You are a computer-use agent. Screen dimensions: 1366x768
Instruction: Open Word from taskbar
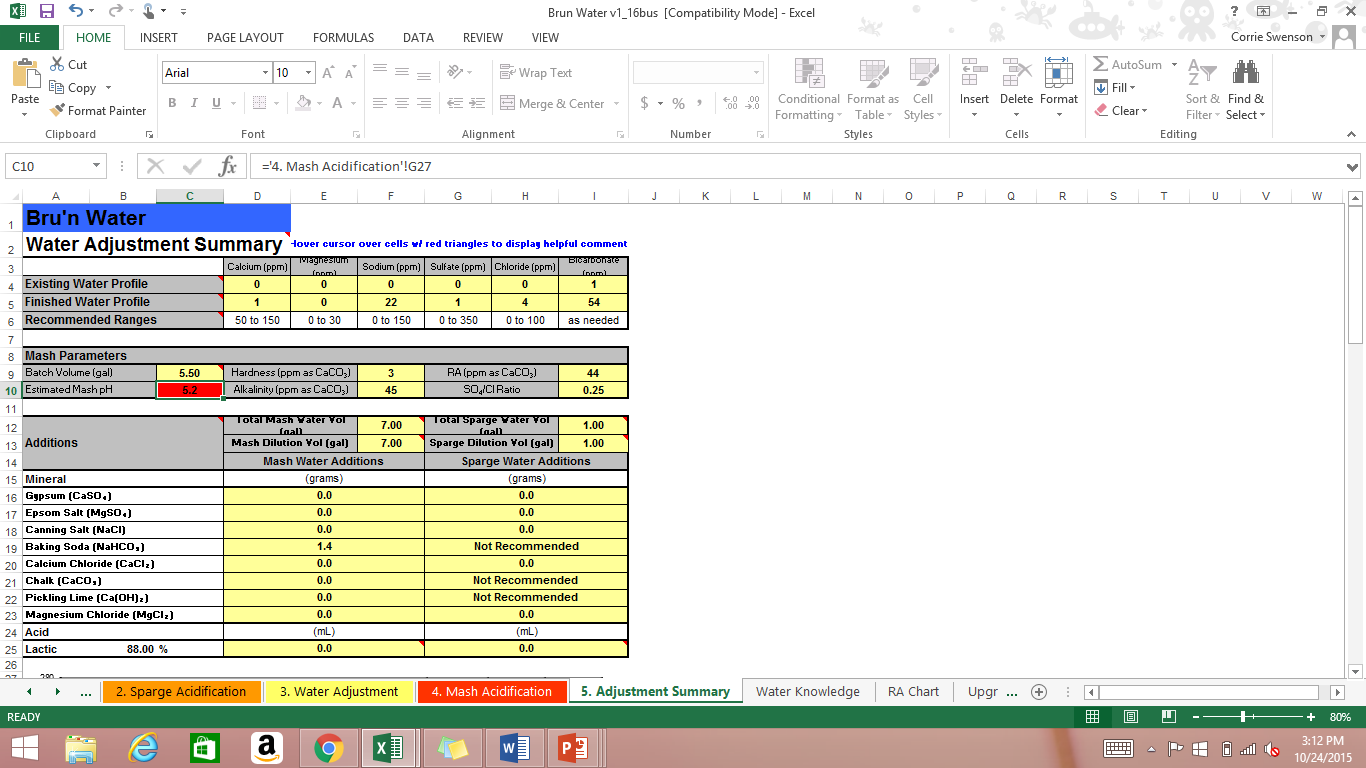click(515, 747)
